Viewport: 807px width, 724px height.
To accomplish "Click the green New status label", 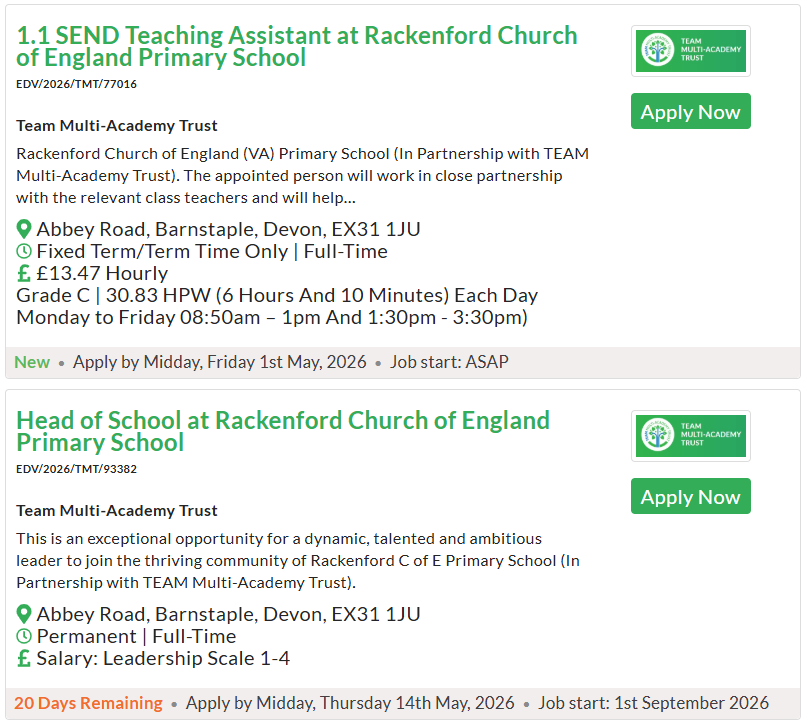I will point(32,362).
